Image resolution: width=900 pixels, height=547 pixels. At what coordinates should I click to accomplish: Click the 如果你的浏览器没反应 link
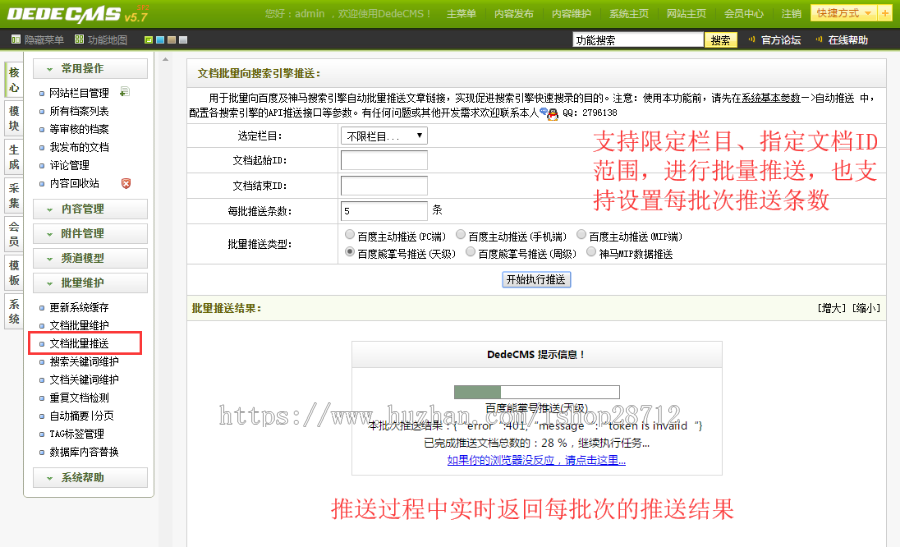tap(536, 460)
